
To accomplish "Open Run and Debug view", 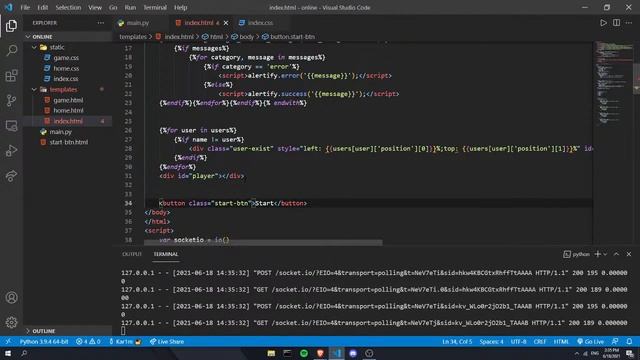I will point(11,151).
